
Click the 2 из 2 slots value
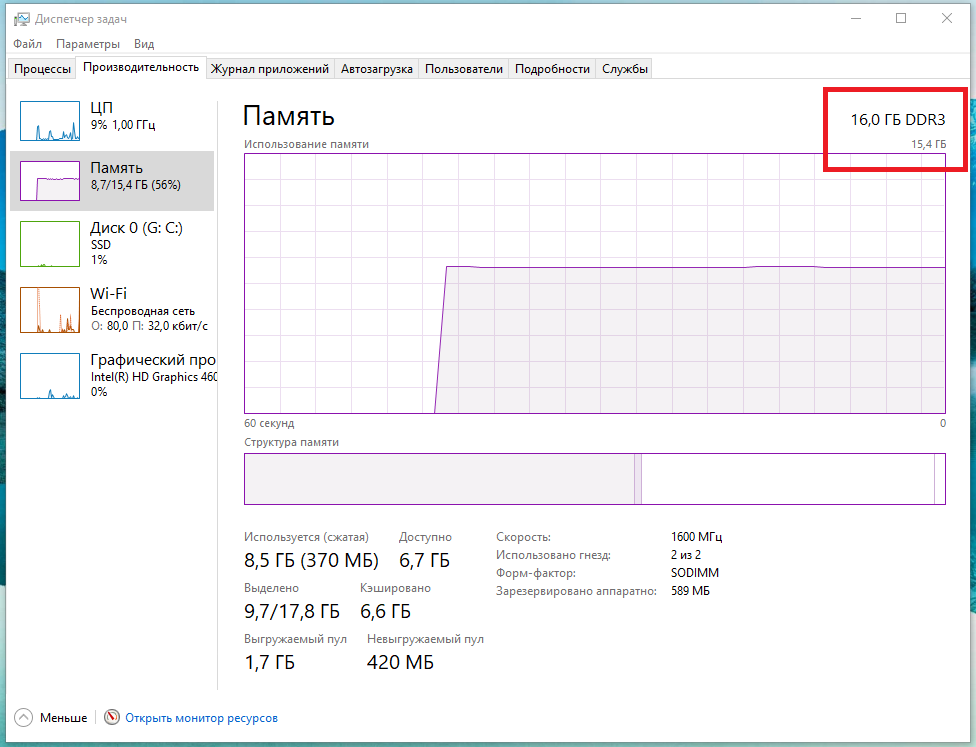pos(686,555)
